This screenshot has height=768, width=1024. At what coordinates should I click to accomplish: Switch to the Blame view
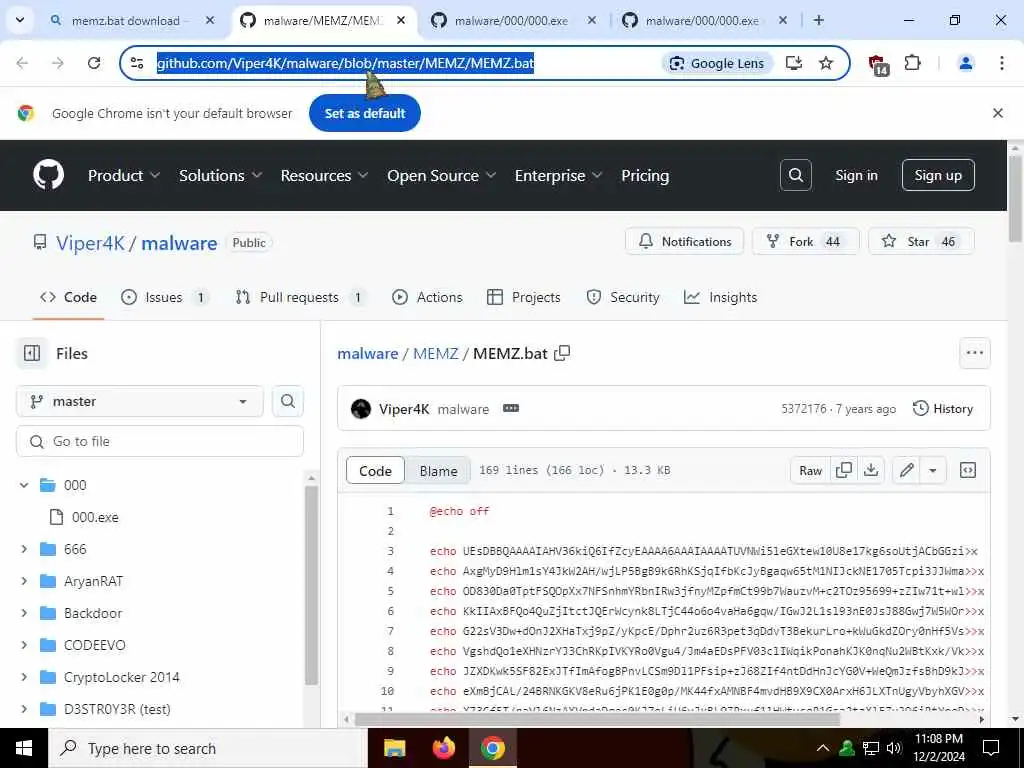(438, 471)
